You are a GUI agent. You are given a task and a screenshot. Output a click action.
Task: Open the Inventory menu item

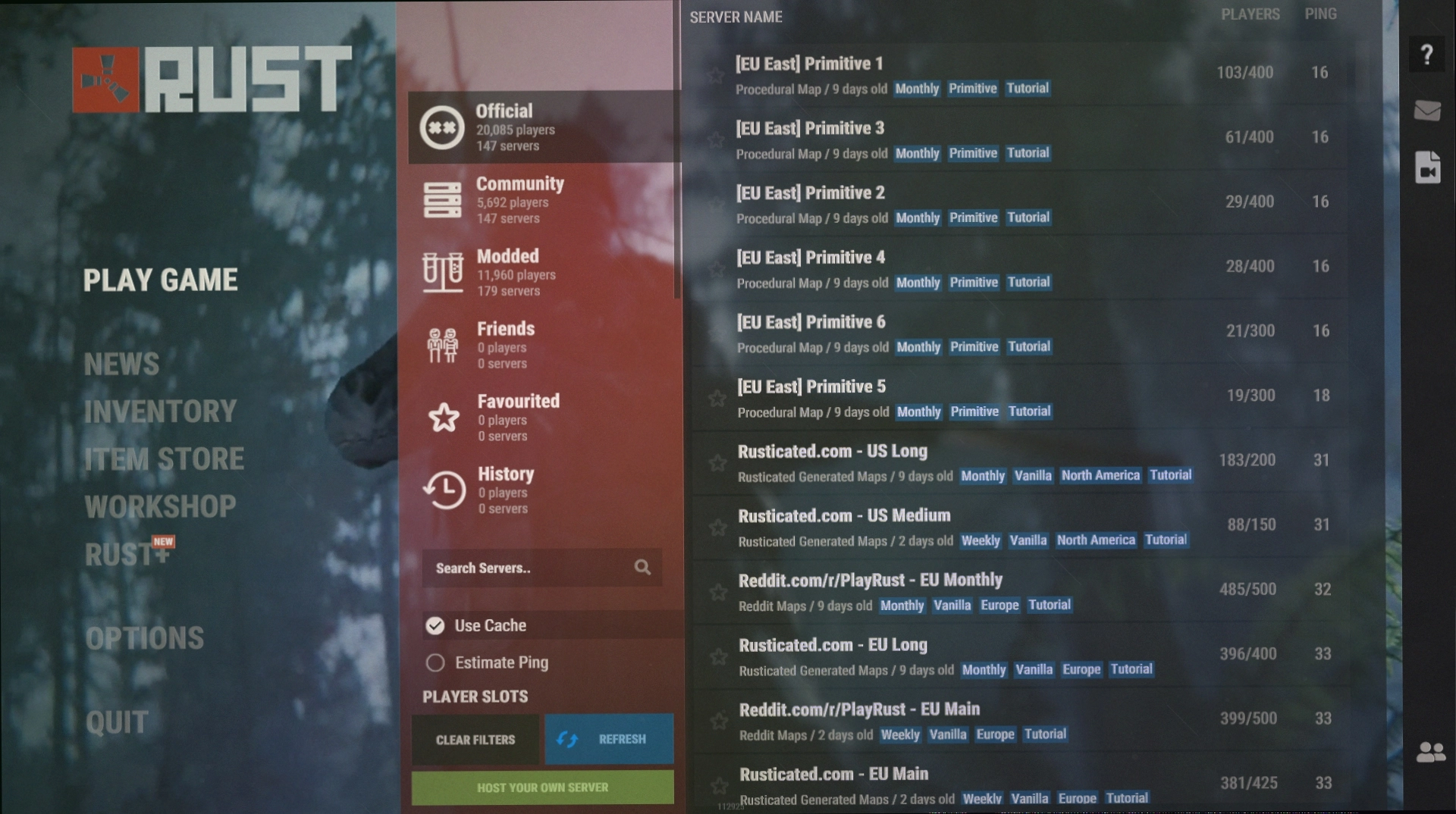[161, 412]
